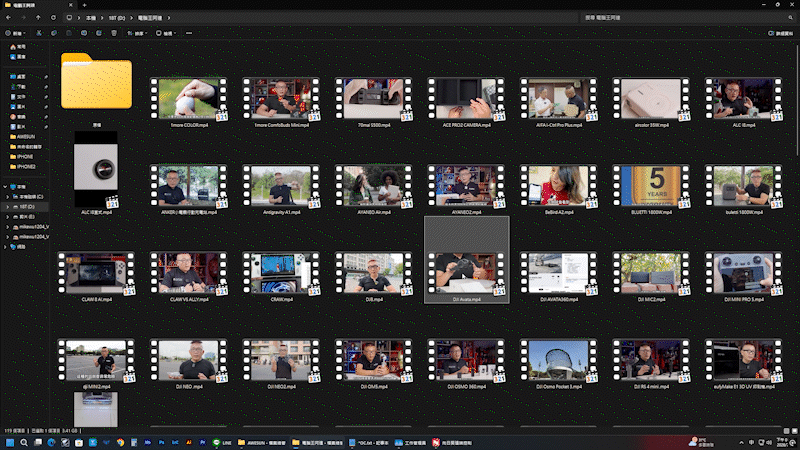This screenshot has width=800, height=450.
Task: Collapse the This PC tree node
Action: [x=5, y=187]
